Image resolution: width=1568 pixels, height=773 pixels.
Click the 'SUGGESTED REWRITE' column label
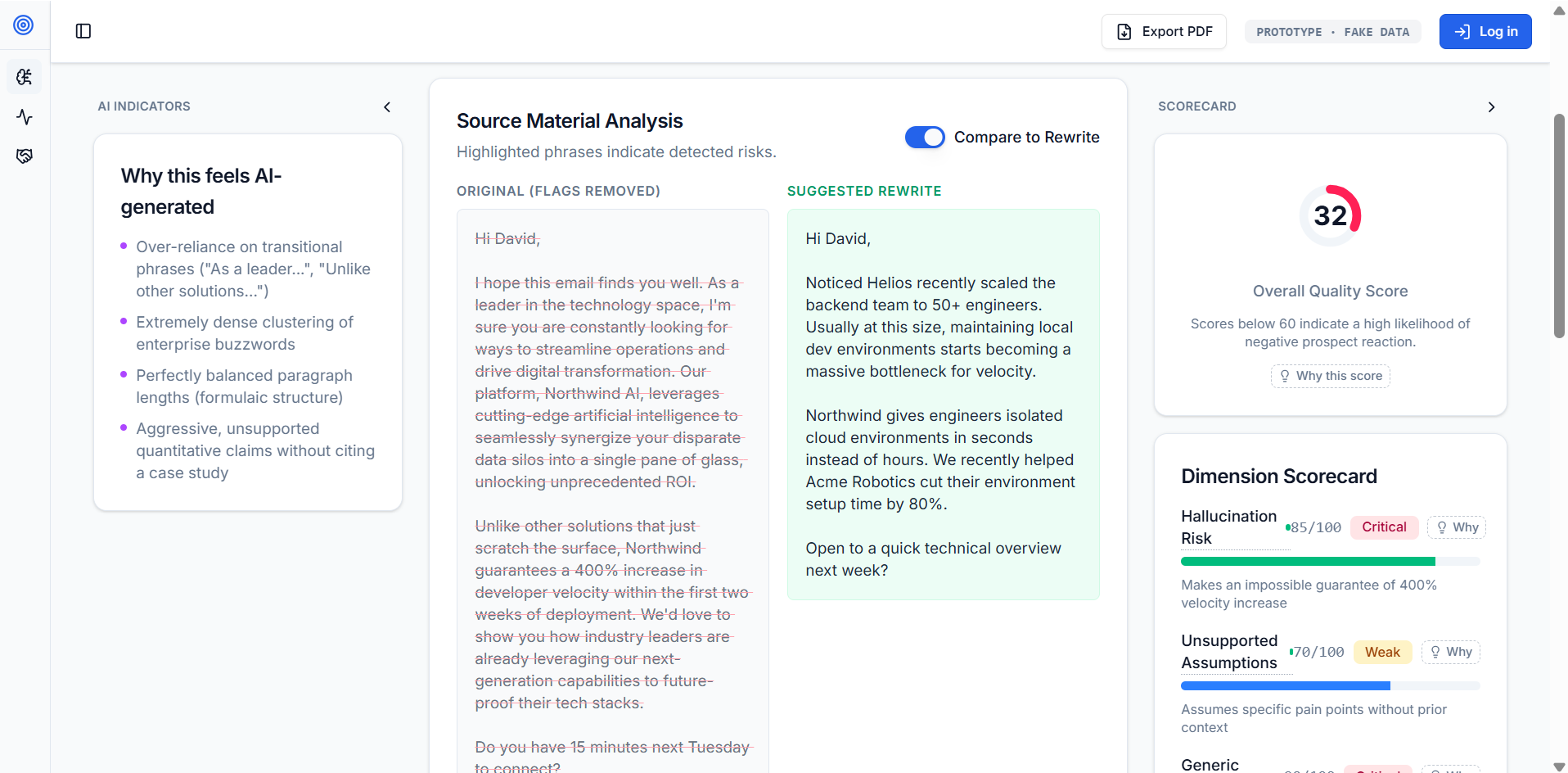tap(864, 191)
